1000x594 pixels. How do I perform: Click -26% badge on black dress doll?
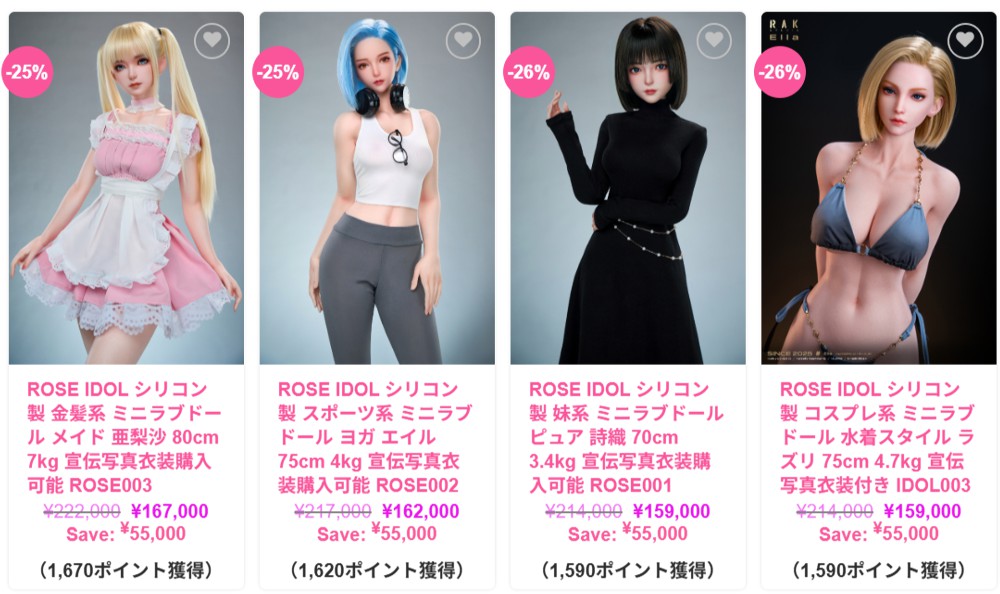point(529,72)
